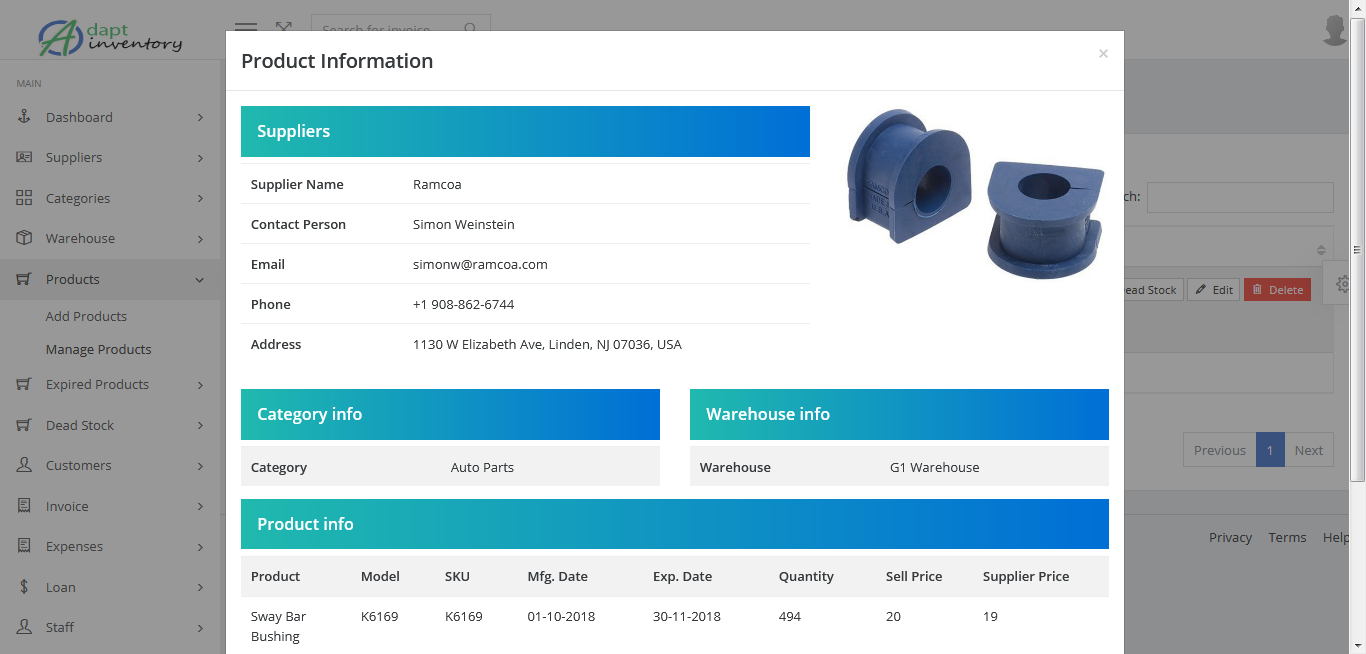The width and height of the screenshot is (1366, 654).
Task: Click the Dead Stock button behind dialog
Action: click(x=1153, y=289)
